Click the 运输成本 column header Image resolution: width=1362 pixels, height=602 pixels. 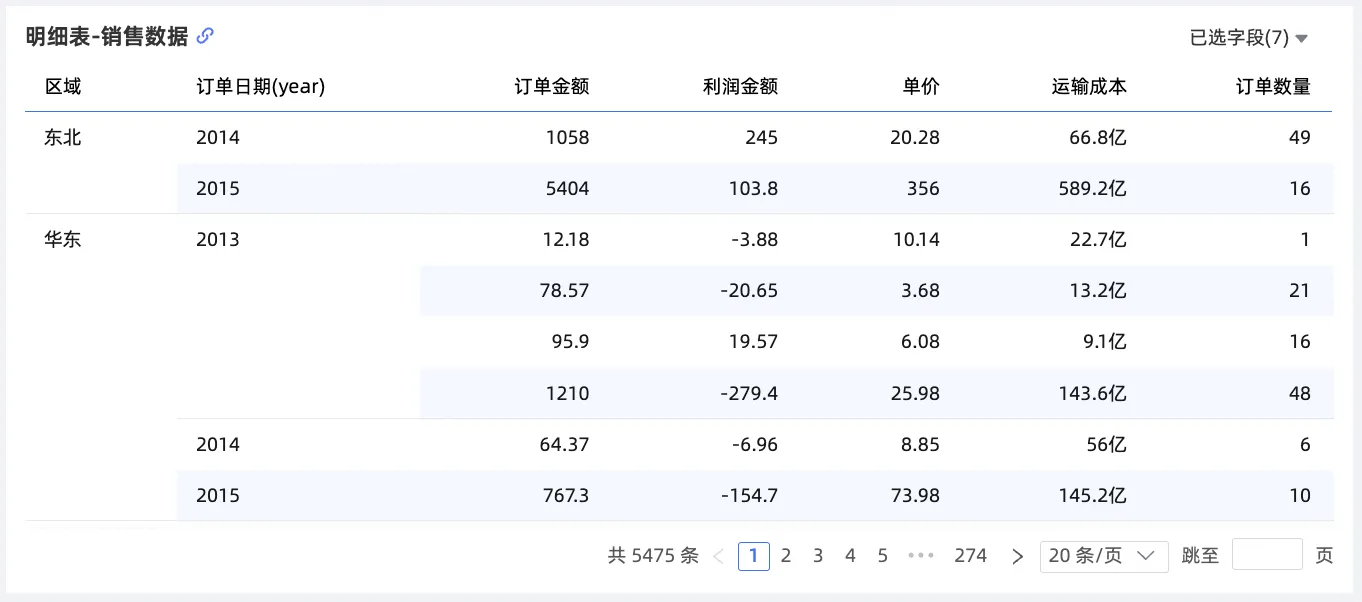[x=1089, y=87]
